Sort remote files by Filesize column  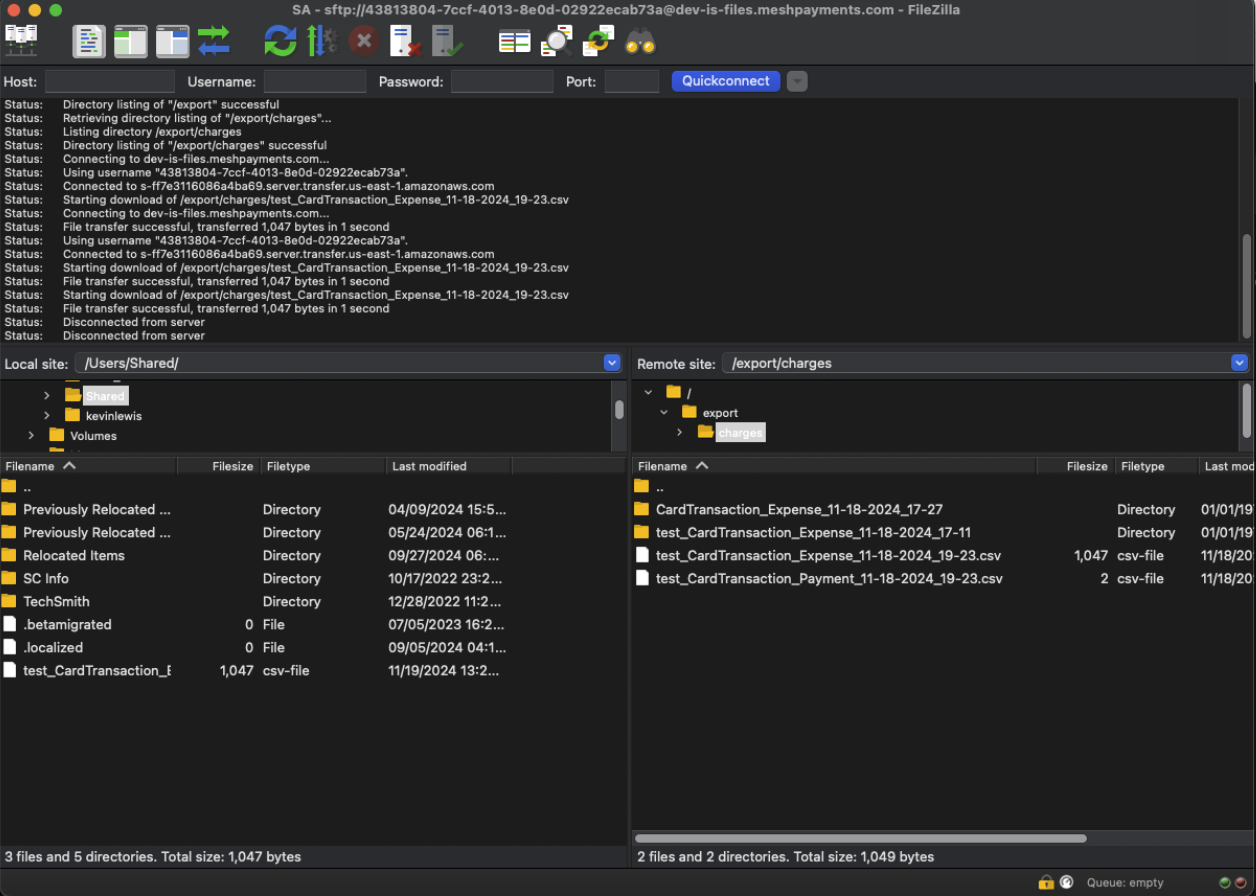coord(1076,466)
